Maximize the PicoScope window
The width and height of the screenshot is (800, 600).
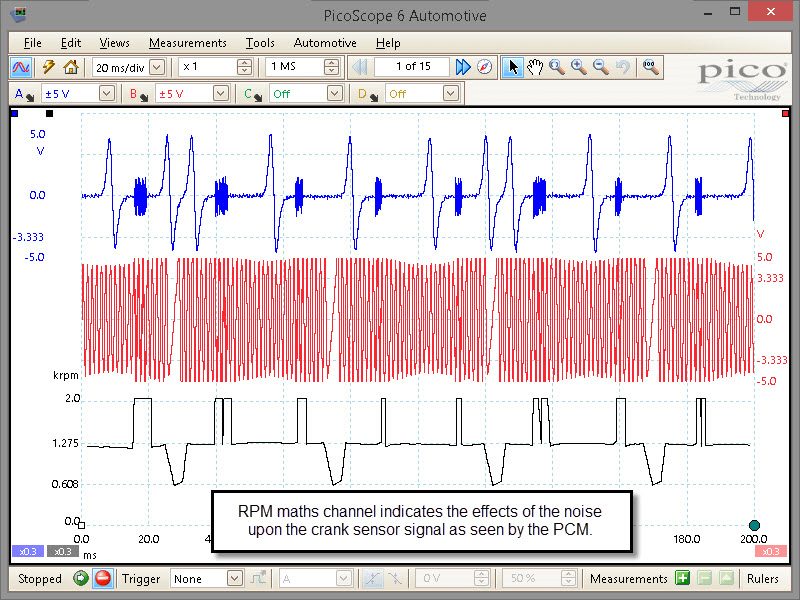(x=735, y=12)
